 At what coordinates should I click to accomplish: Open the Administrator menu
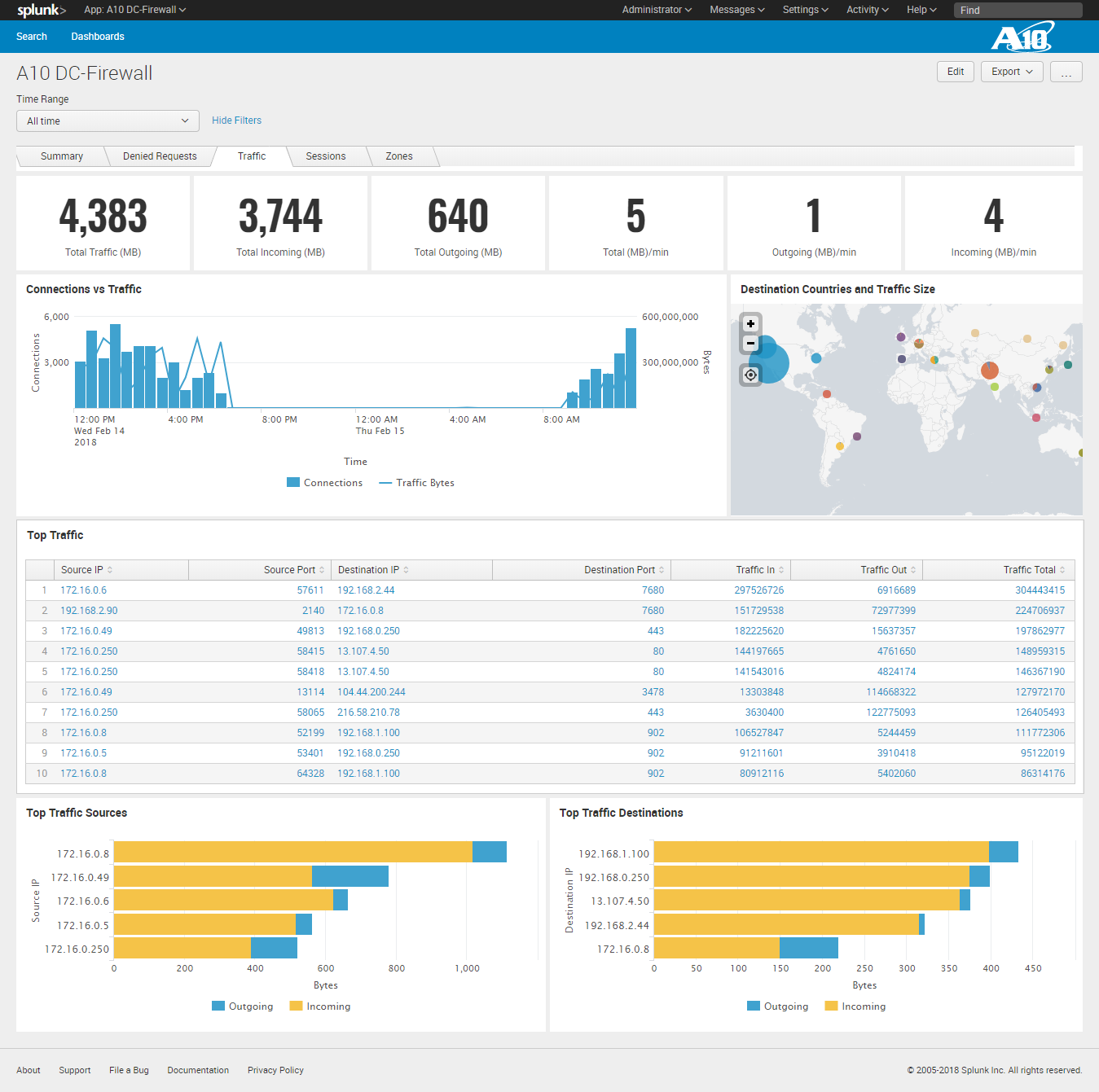coord(657,10)
